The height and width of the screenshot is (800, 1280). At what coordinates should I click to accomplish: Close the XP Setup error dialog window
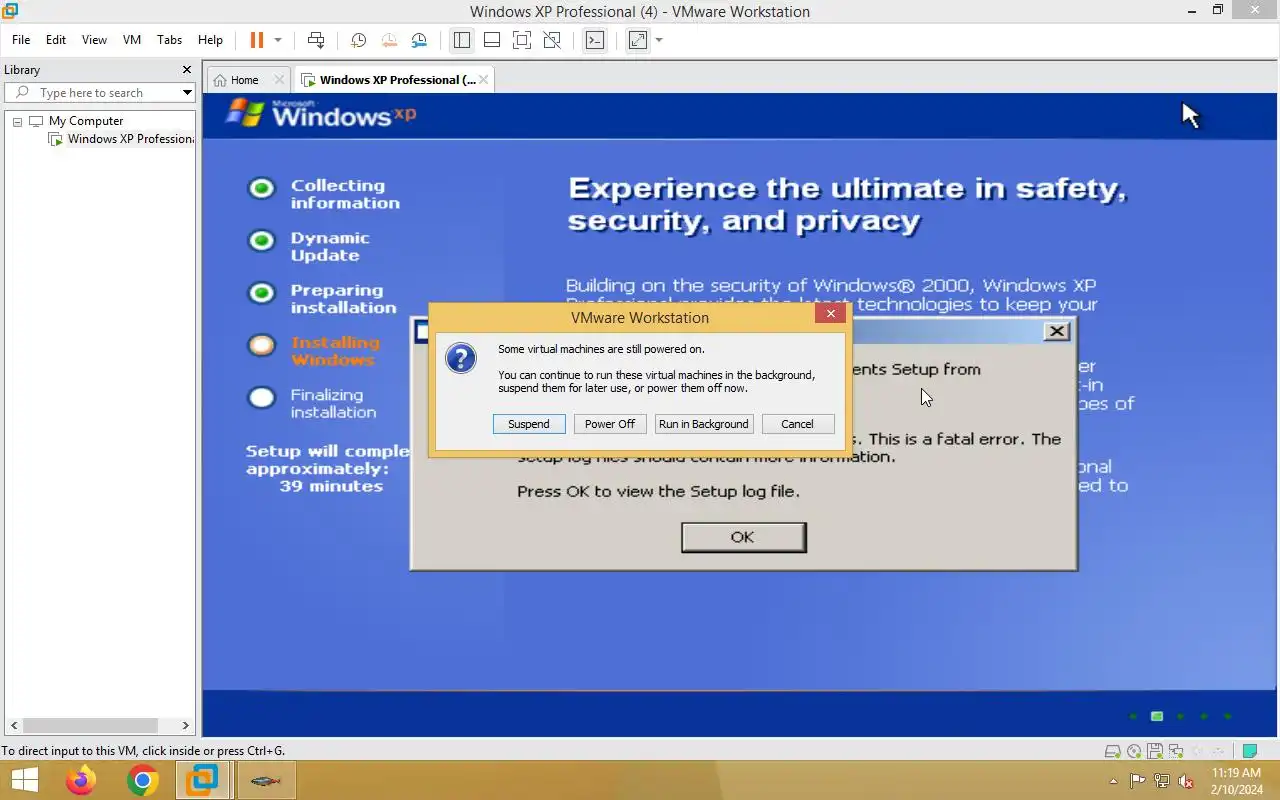[1057, 331]
